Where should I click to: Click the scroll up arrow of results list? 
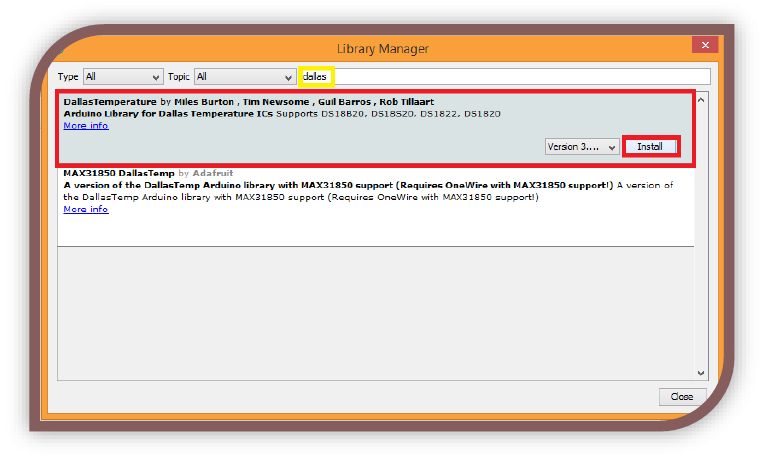click(701, 100)
